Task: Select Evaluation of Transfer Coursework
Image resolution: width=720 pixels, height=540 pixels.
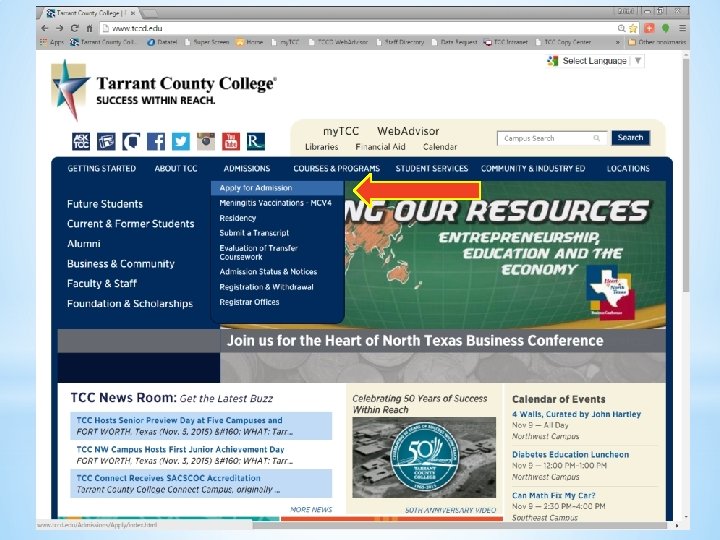Action: pyautogui.click(x=259, y=253)
